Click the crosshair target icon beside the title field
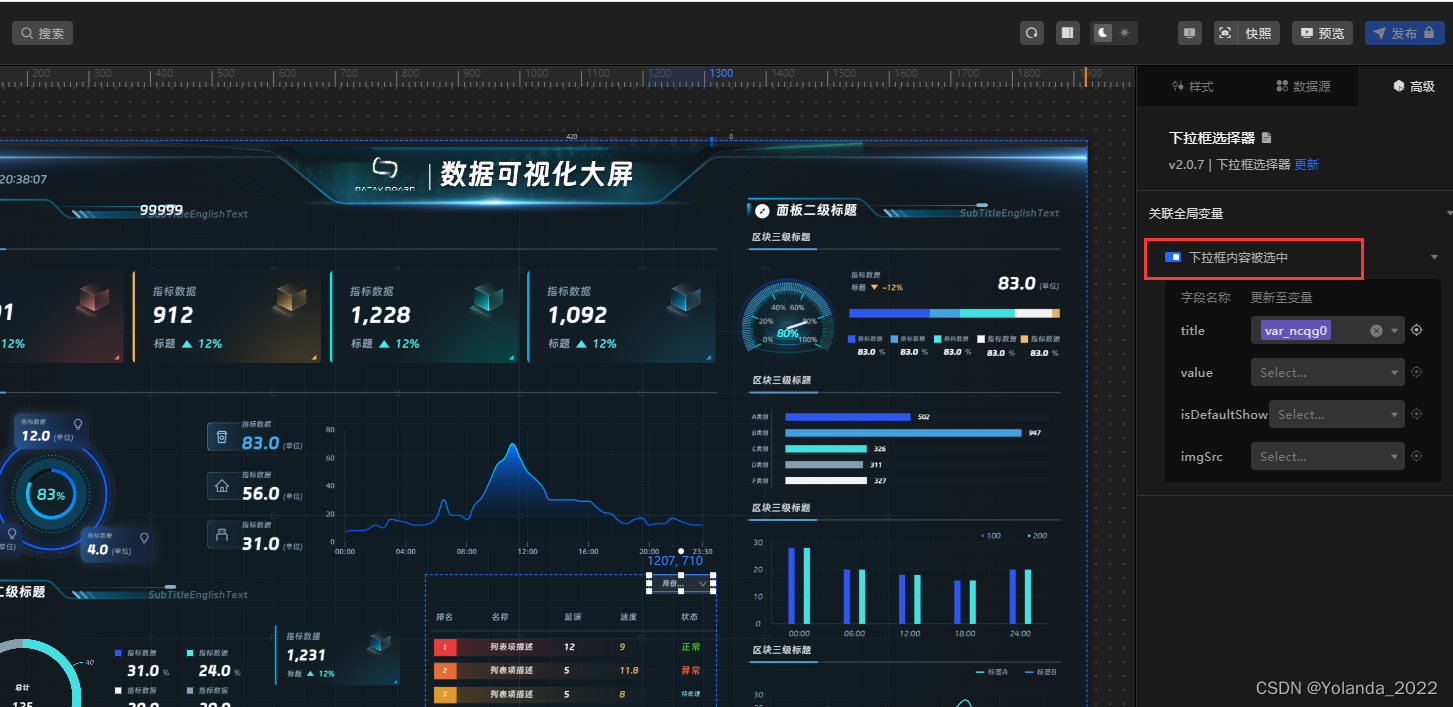The width and height of the screenshot is (1453, 707). pos(1416,330)
